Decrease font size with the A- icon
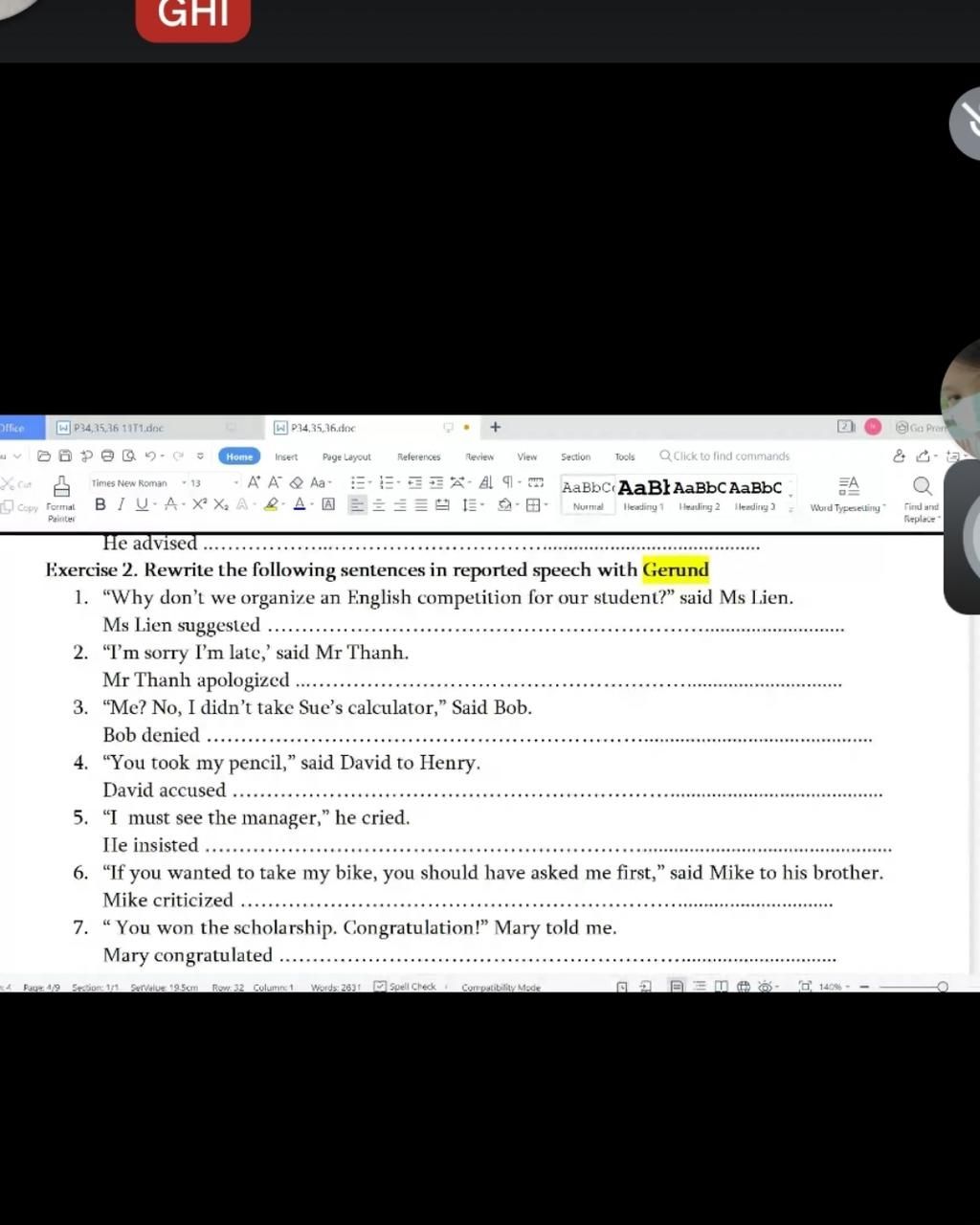Image resolution: width=980 pixels, height=1225 pixels. tap(275, 482)
